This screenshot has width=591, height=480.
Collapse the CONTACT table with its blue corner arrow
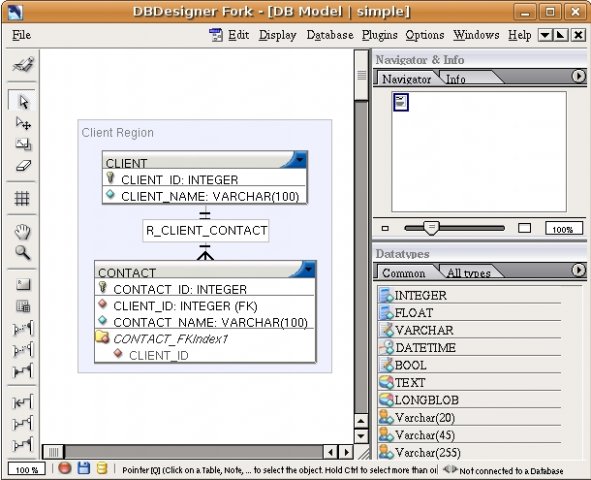[308, 269]
